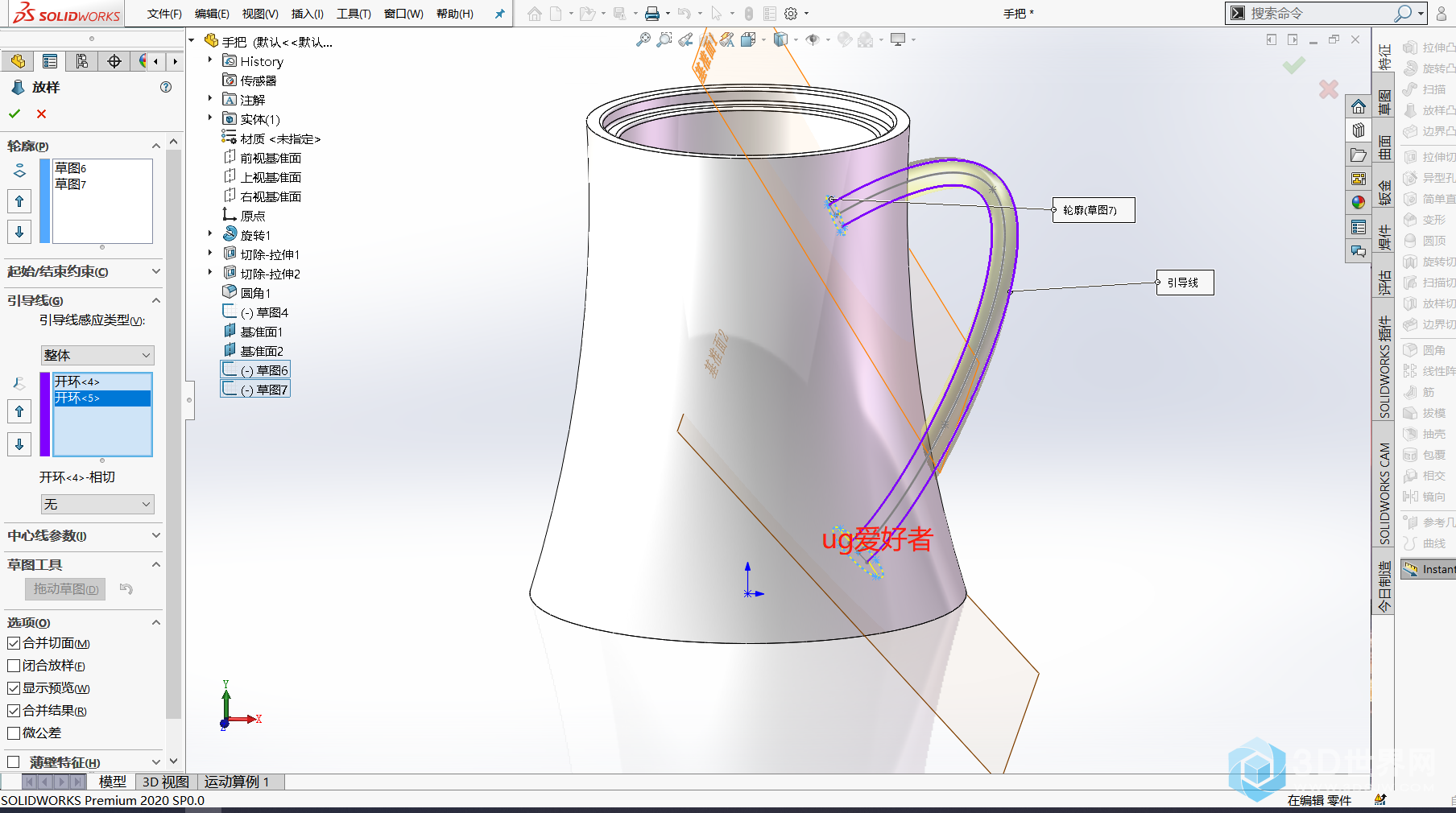Open the Custom Properties icon in task pane

click(x=1359, y=228)
